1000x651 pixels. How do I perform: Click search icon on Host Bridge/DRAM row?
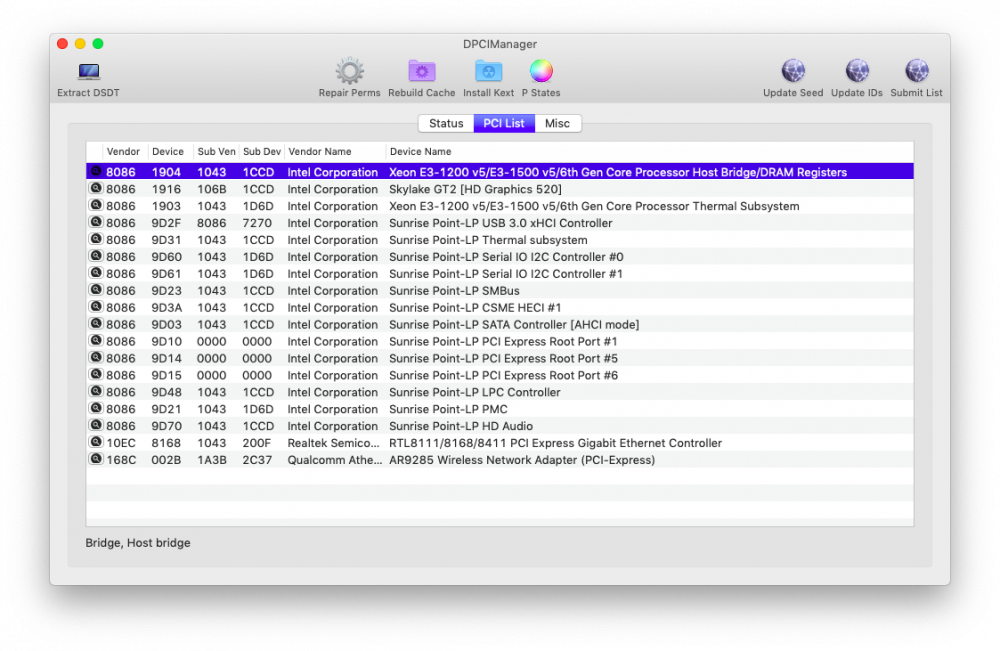[96, 172]
